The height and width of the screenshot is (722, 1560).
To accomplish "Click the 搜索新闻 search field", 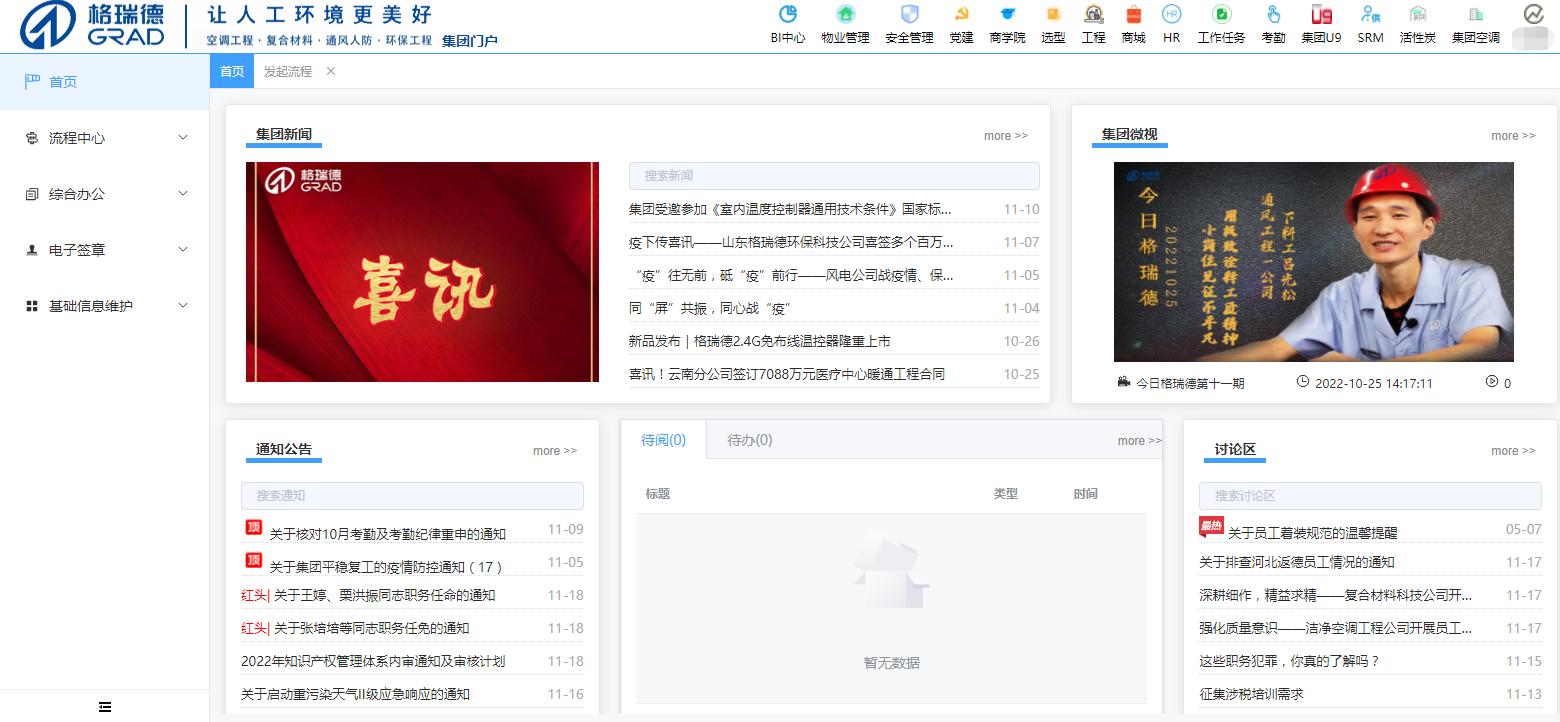I will click(833, 176).
